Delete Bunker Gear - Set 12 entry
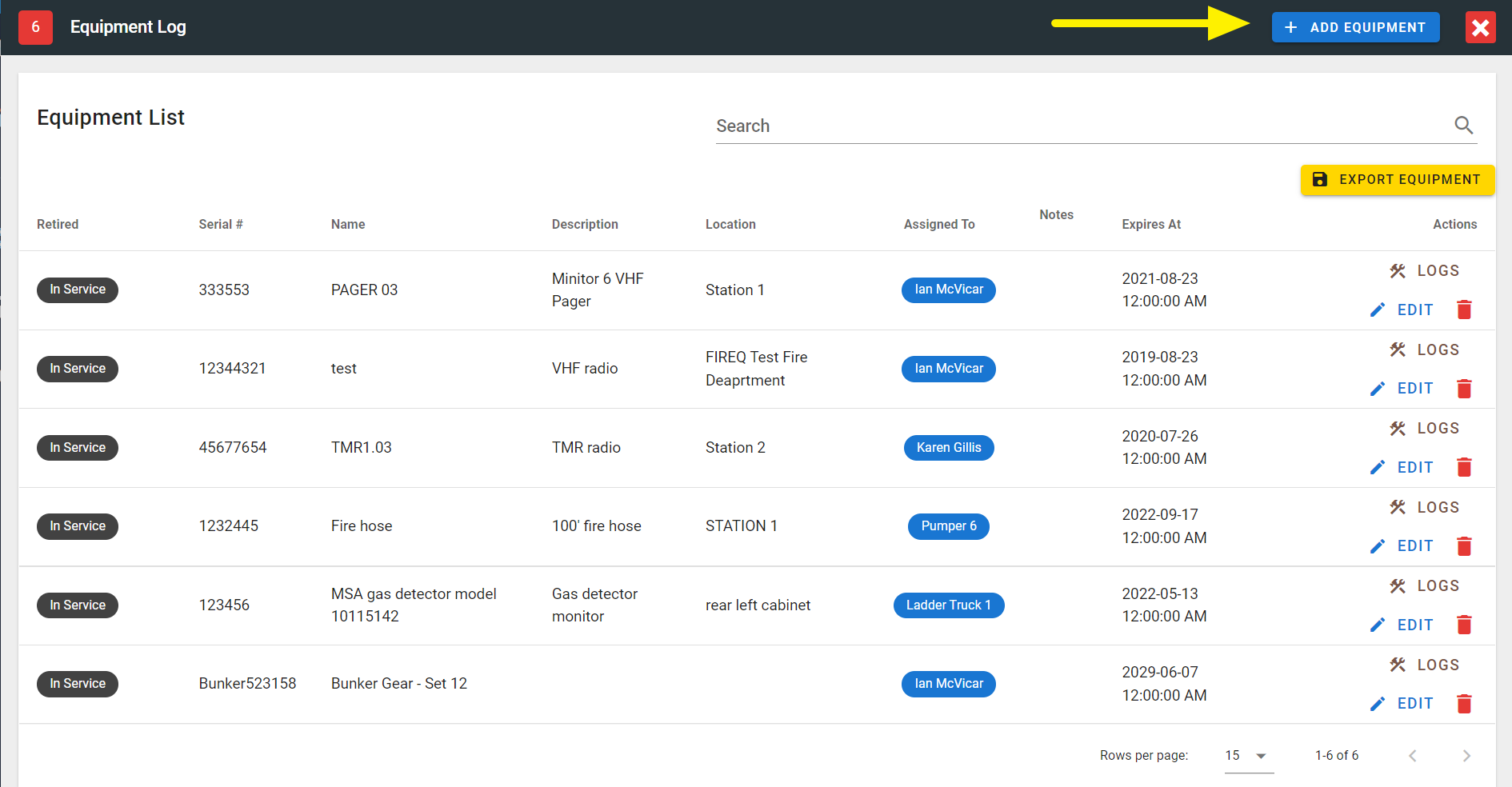The image size is (1512, 787). pyautogui.click(x=1464, y=704)
